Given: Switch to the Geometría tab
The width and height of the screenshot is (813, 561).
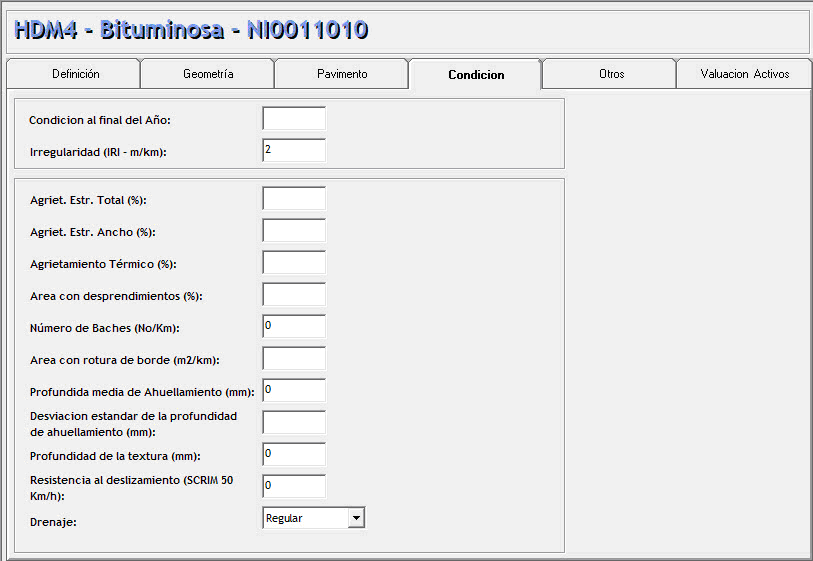Looking at the screenshot, I should pos(208,74).
